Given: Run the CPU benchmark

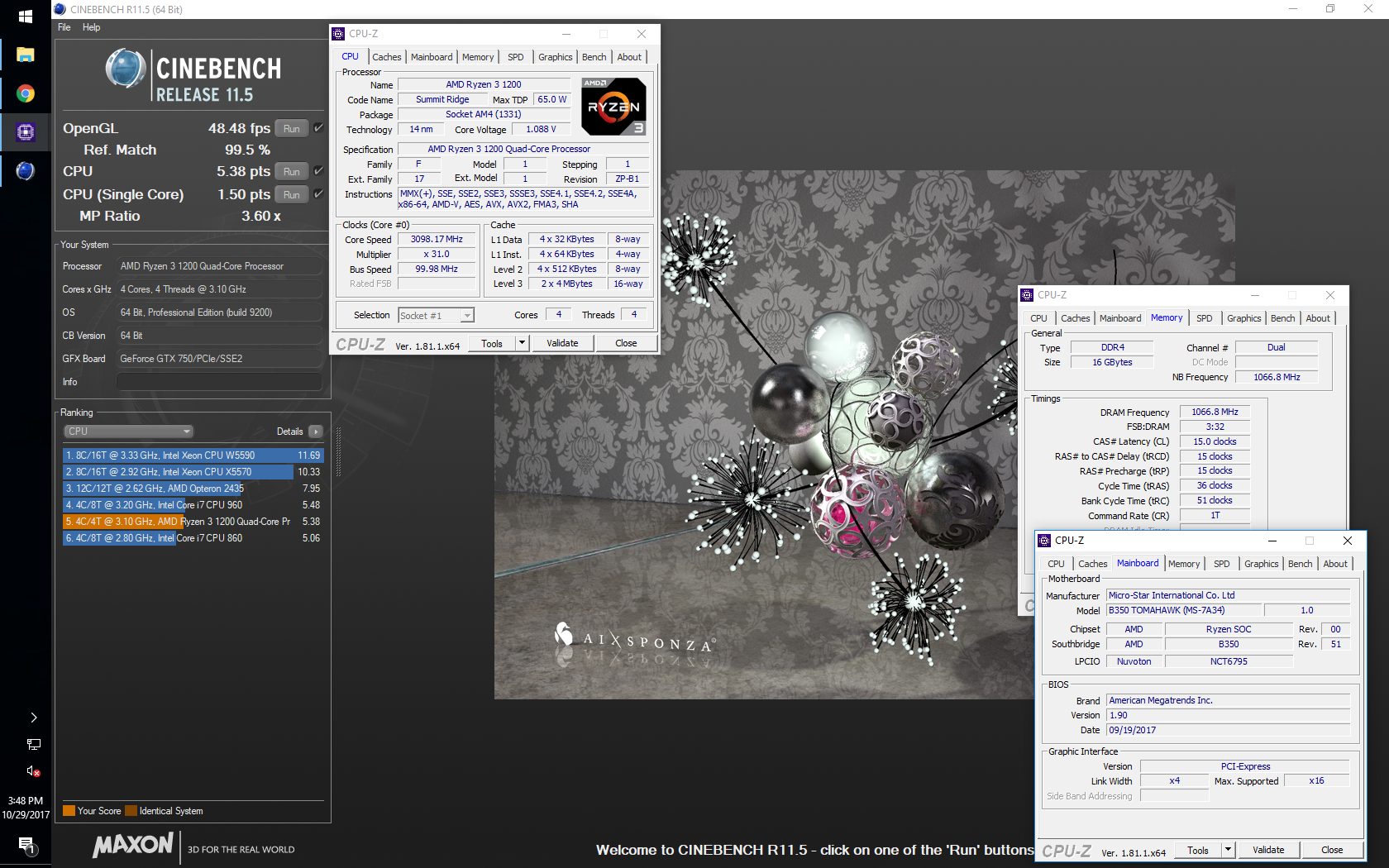Looking at the screenshot, I should click(x=291, y=172).
